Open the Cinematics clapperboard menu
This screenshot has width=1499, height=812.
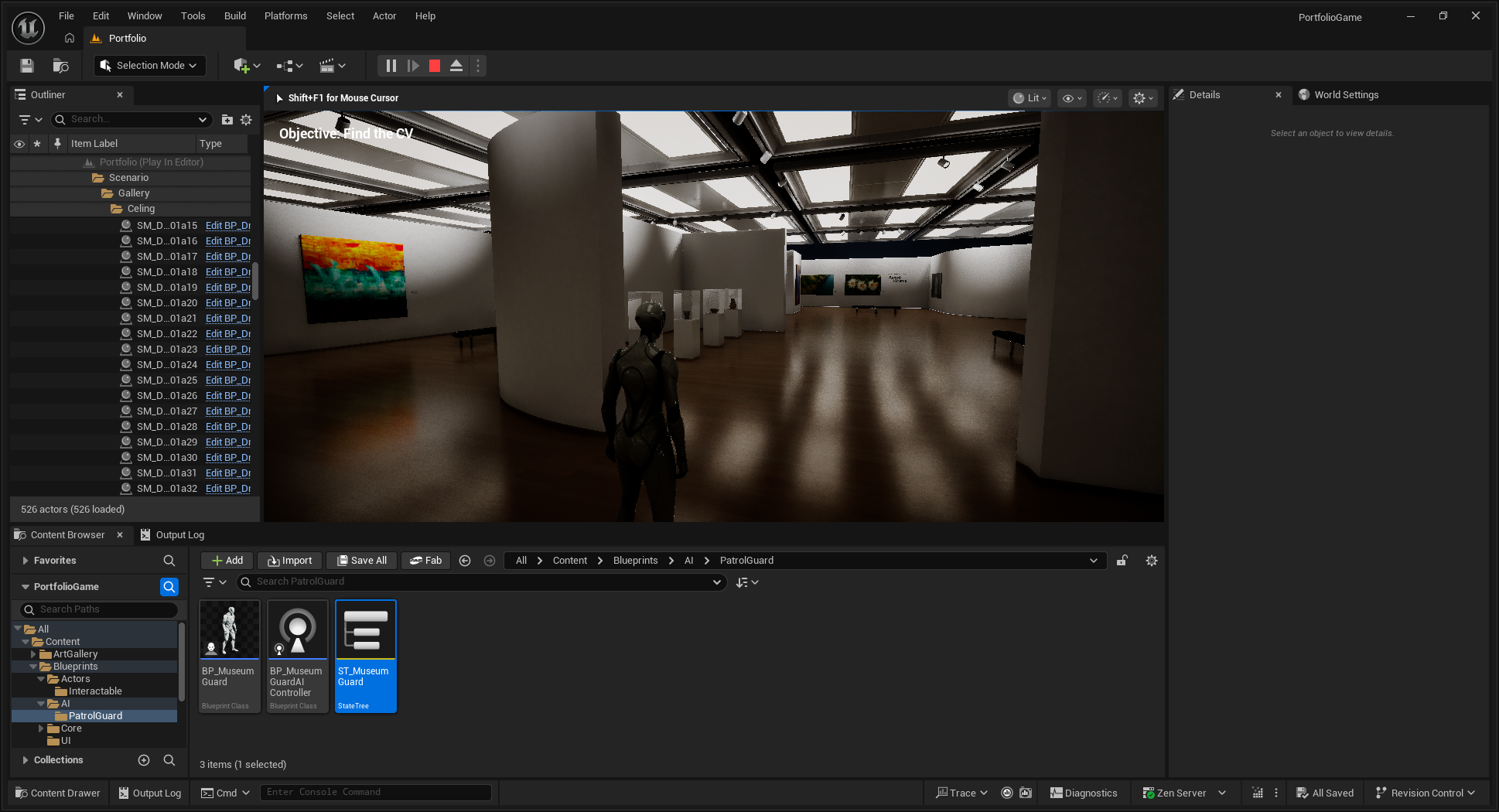click(x=332, y=66)
